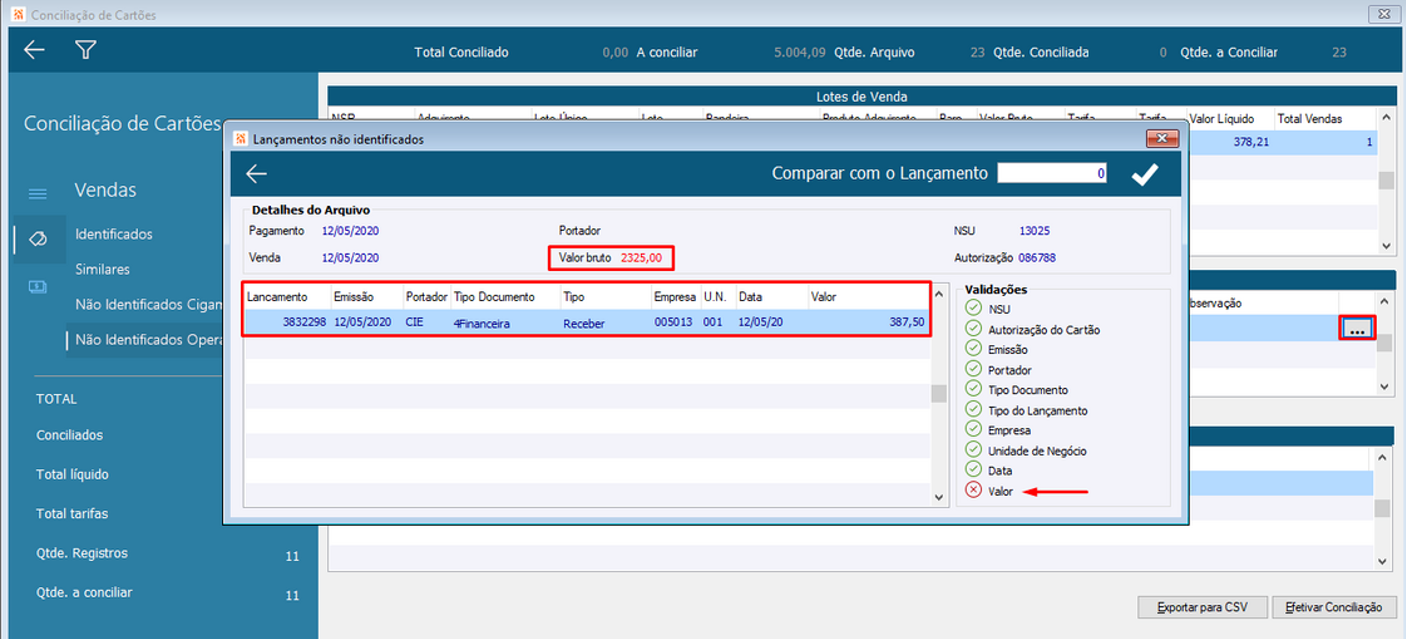This screenshot has height=639, width=1406.
Task: Click the check icon beside Tipo do Lançamento
Action: [973, 410]
